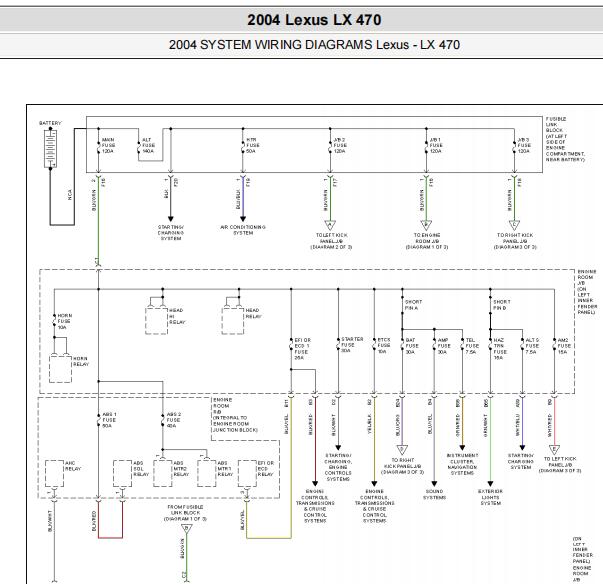The image size is (603, 584).
Task: Select the 'BLU/BLK' wire label under HTR fuse
Action: pyautogui.click(x=238, y=200)
